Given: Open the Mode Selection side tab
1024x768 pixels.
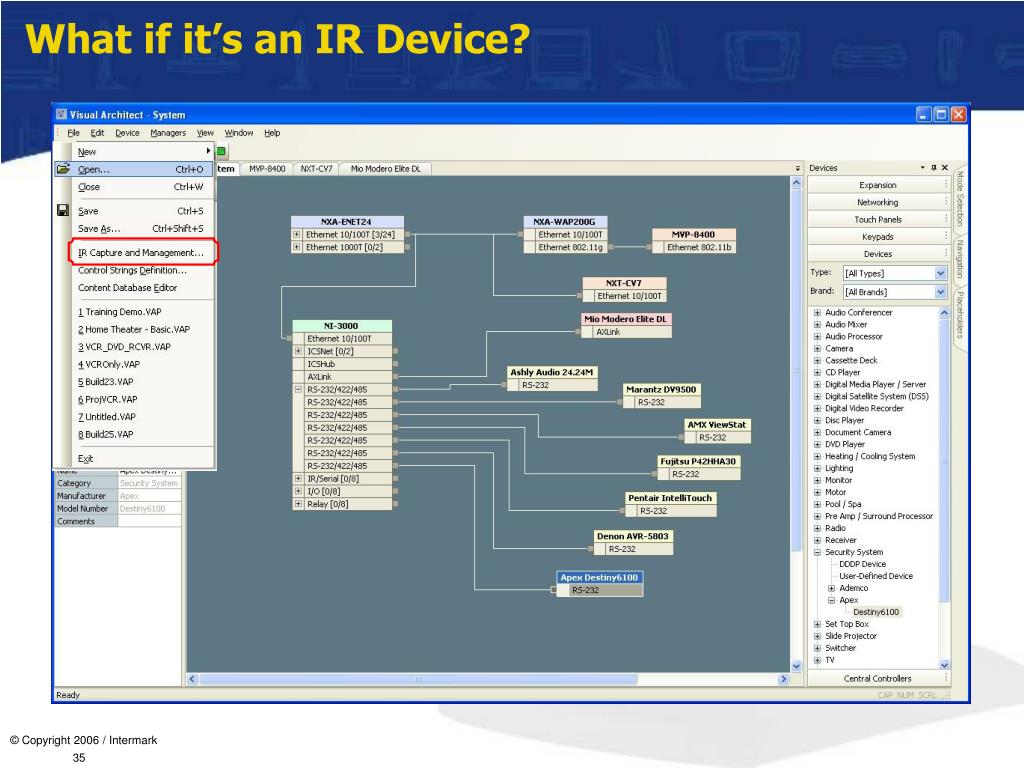Looking at the screenshot, I should tap(959, 199).
